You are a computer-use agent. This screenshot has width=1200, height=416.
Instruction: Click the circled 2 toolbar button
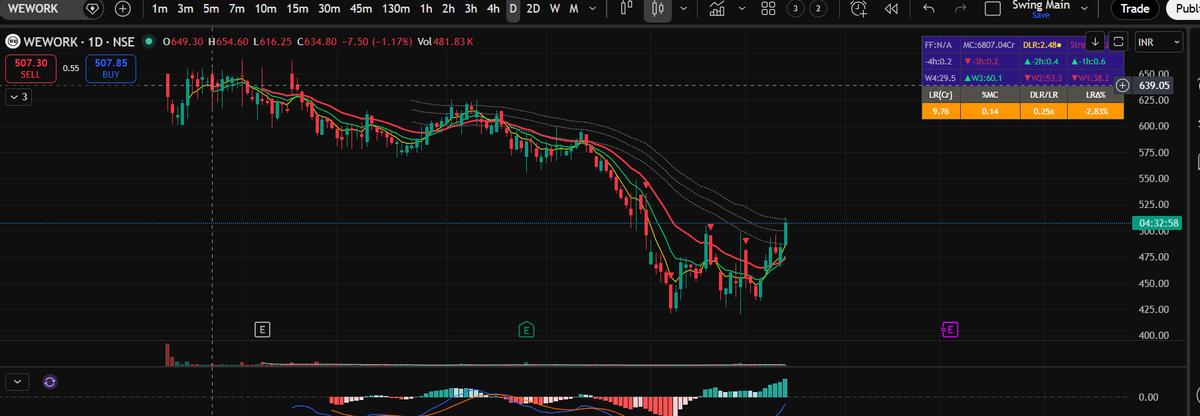point(817,9)
